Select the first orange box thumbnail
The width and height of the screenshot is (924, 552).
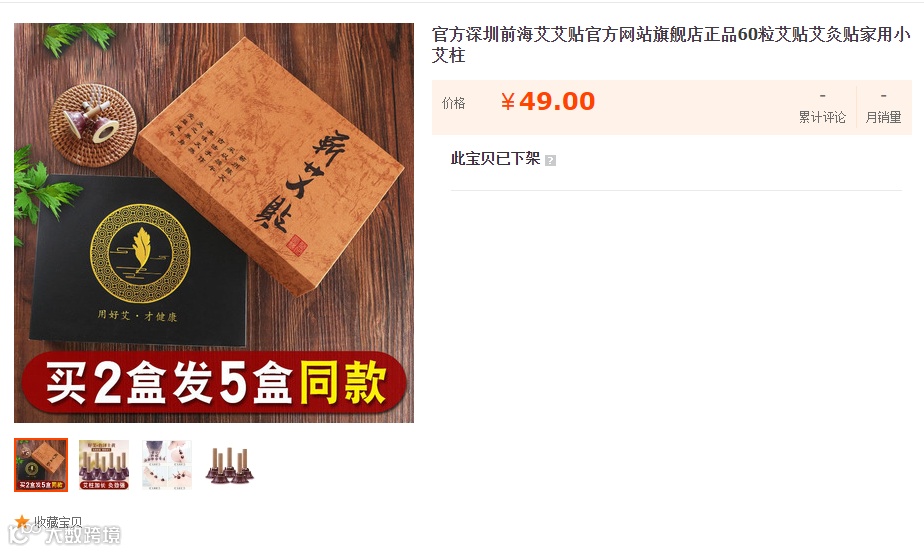[41, 465]
